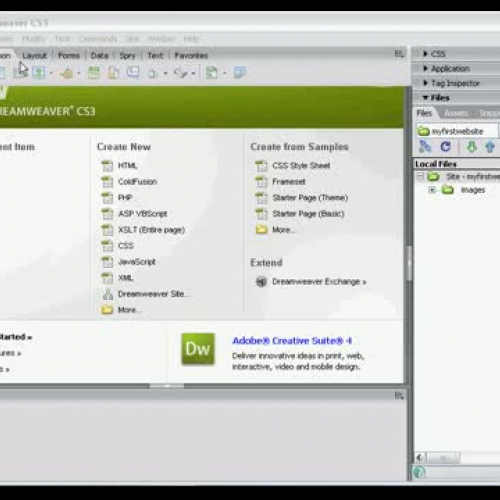
Task: Open the Media dropdown arrow in toolbar
Action: coord(79,73)
